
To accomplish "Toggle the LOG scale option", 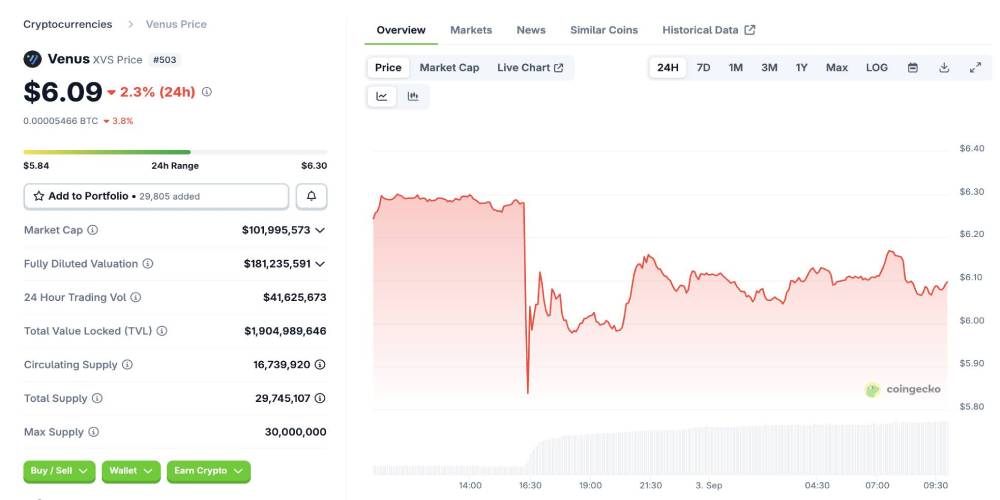I will pos(877,68).
